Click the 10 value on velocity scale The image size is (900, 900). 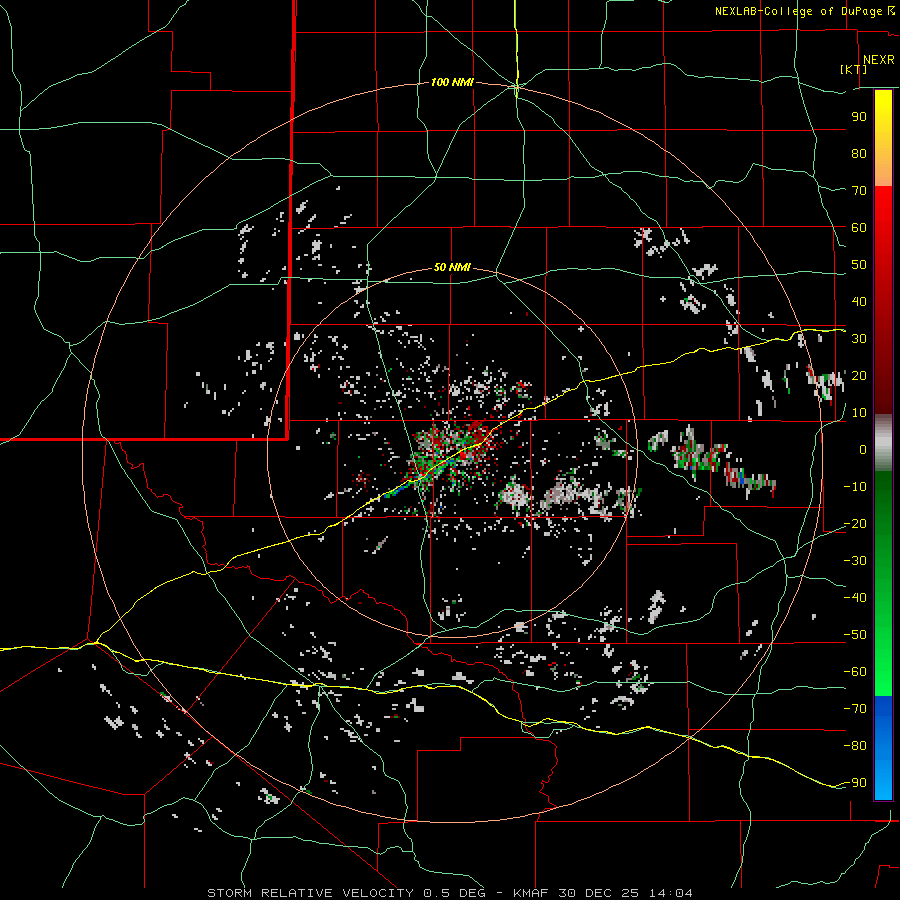click(x=859, y=413)
